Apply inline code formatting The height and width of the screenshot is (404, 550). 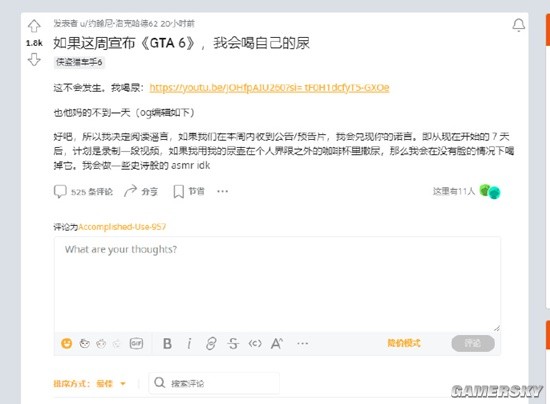coord(255,344)
